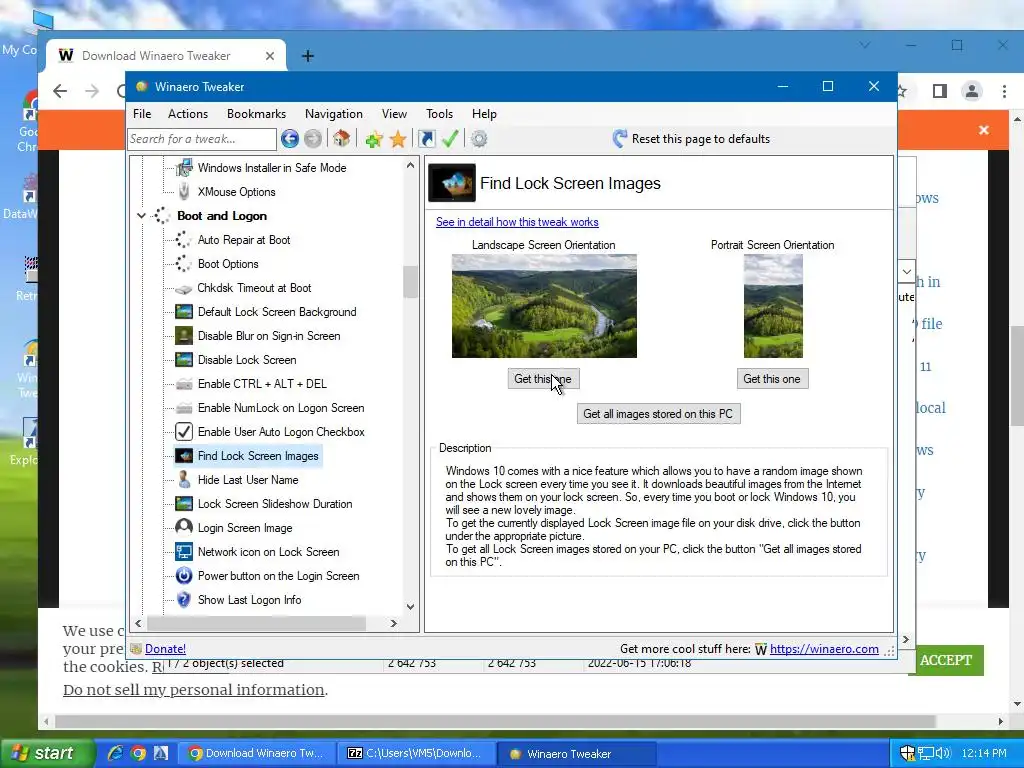Click in the Search for a tweak field
Image resolution: width=1024 pixels, height=768 pixels.
(x=202, y=138)
